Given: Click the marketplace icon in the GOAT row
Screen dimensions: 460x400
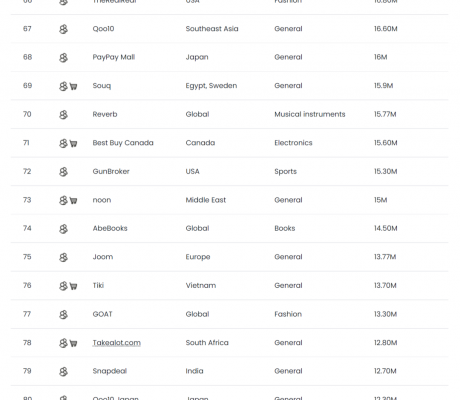Looking at the screenshot, I should [x=63, y=314].
